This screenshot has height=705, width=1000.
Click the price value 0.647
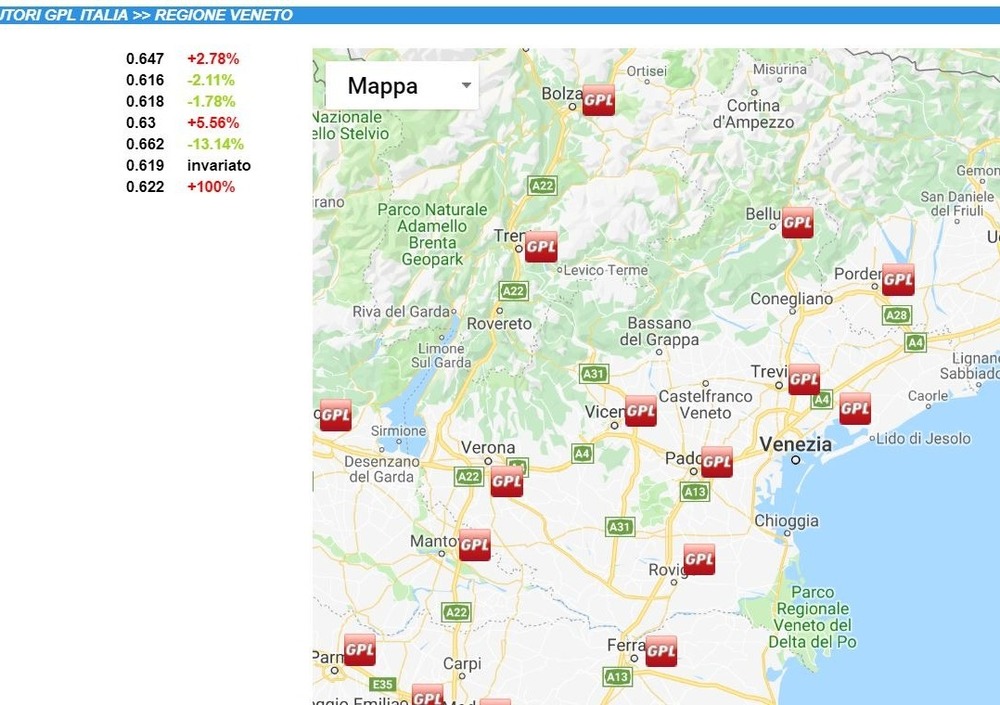145,59
